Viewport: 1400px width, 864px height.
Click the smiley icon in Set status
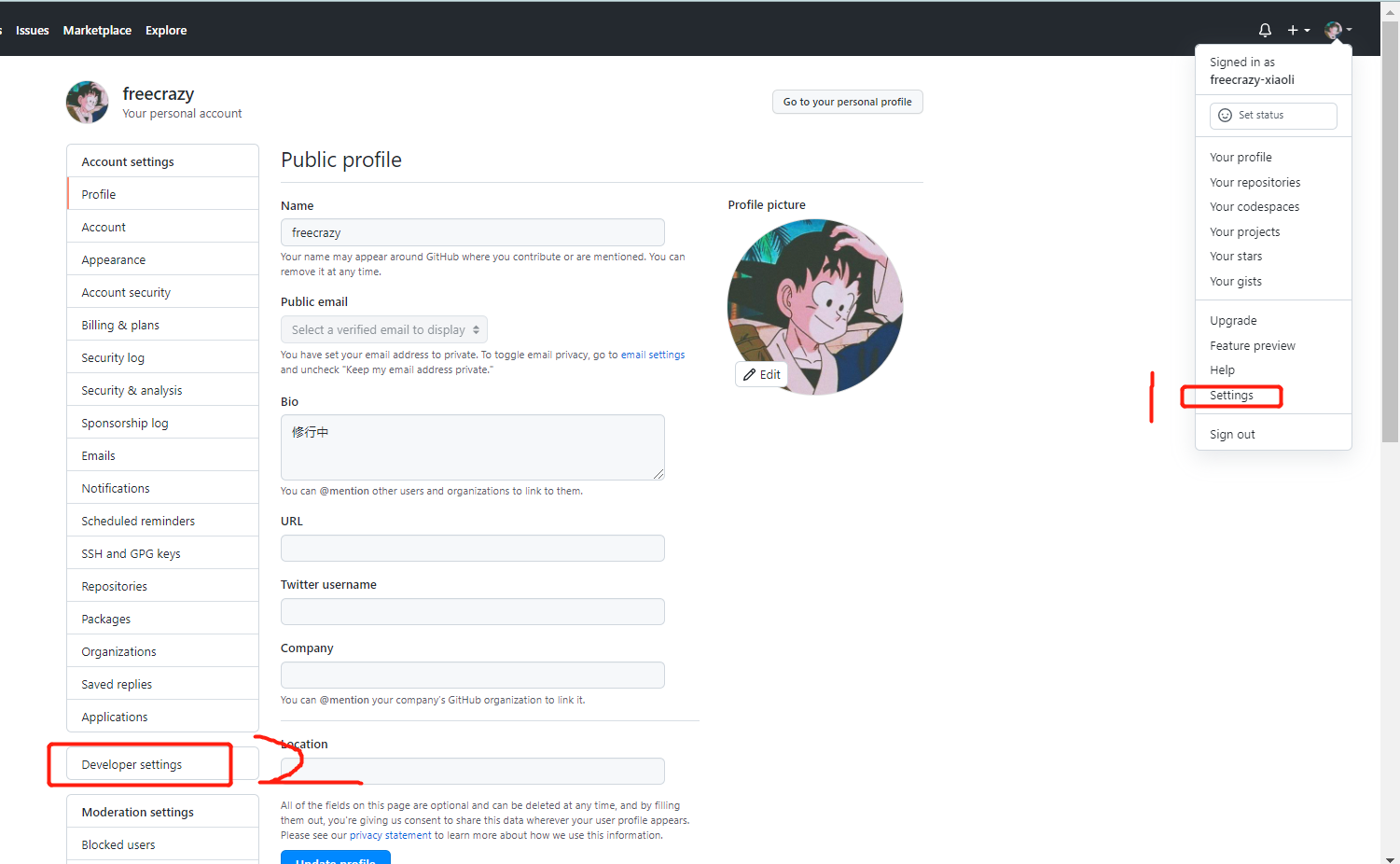[1225, 115]
